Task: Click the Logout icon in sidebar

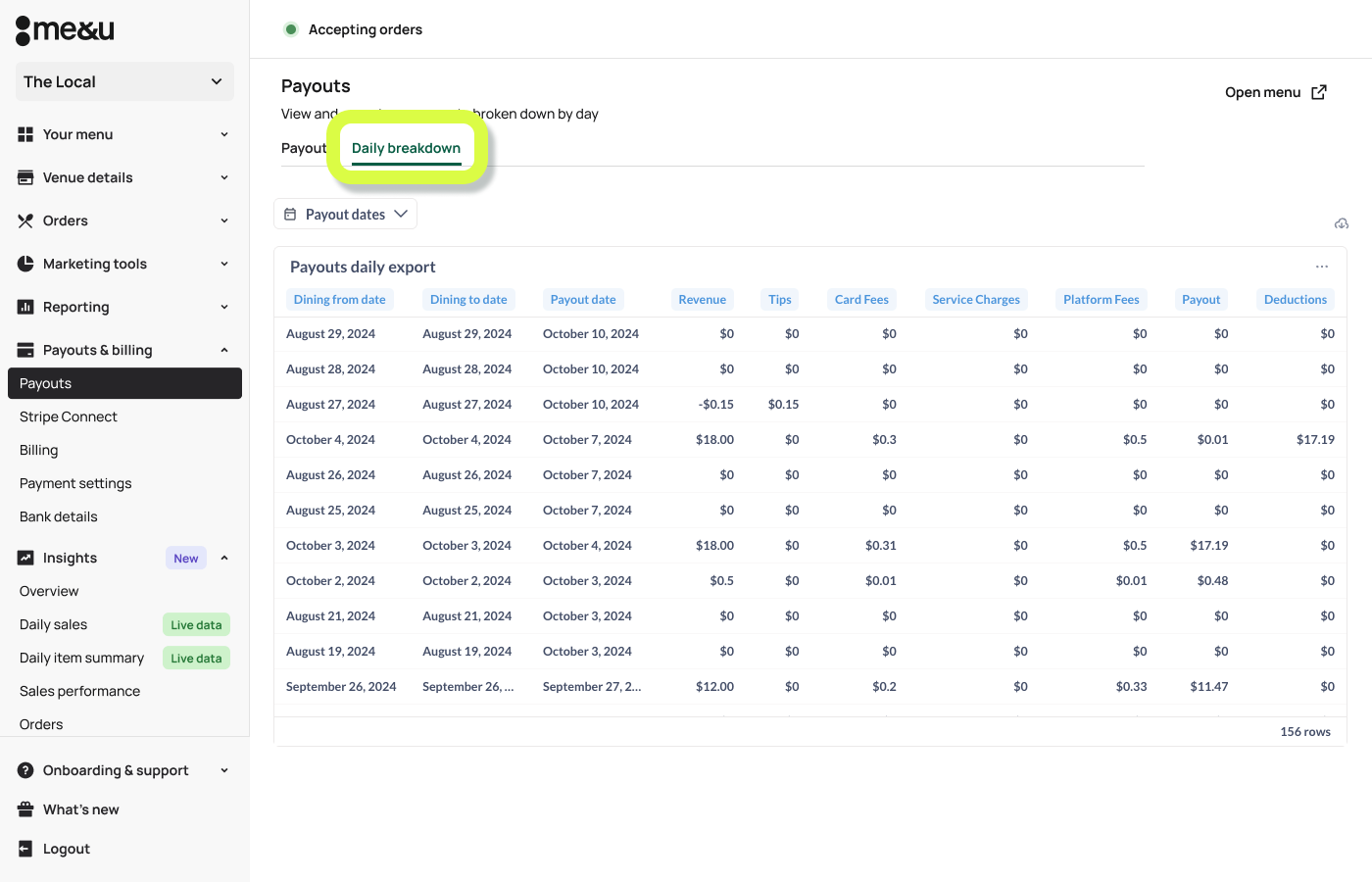Action: (25, 849)
